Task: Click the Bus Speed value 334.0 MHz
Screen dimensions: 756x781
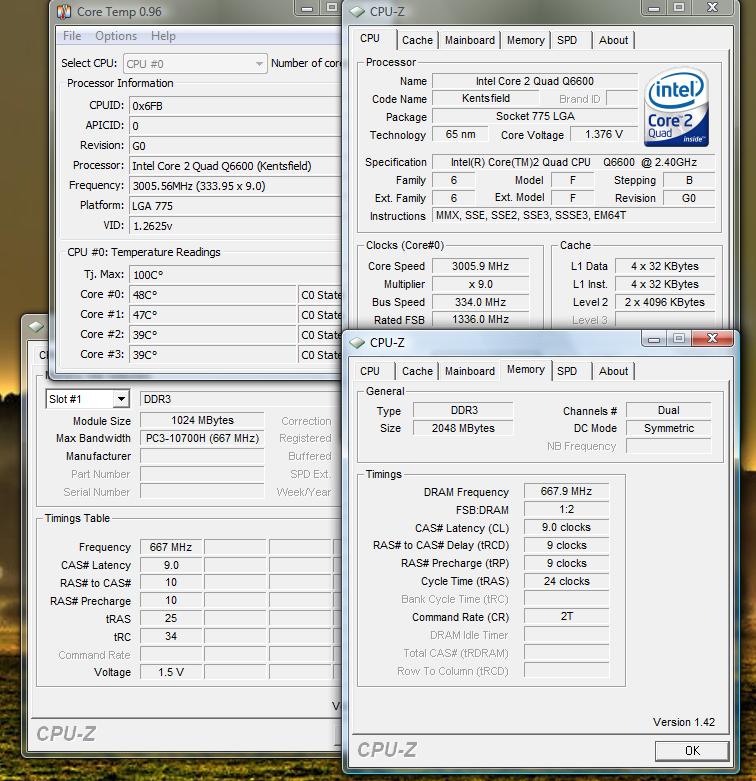Action: pyautogui.click(x=481, y=302)
